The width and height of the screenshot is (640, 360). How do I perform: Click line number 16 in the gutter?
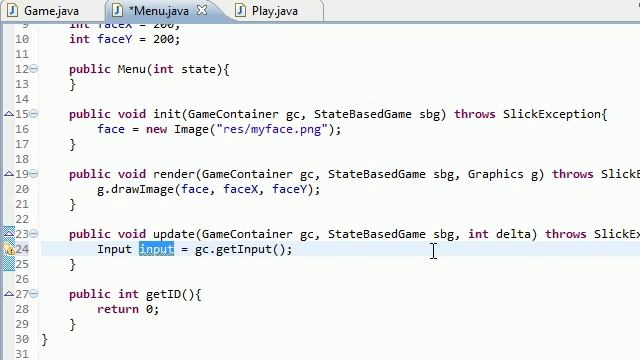click(x=22, y=129)
